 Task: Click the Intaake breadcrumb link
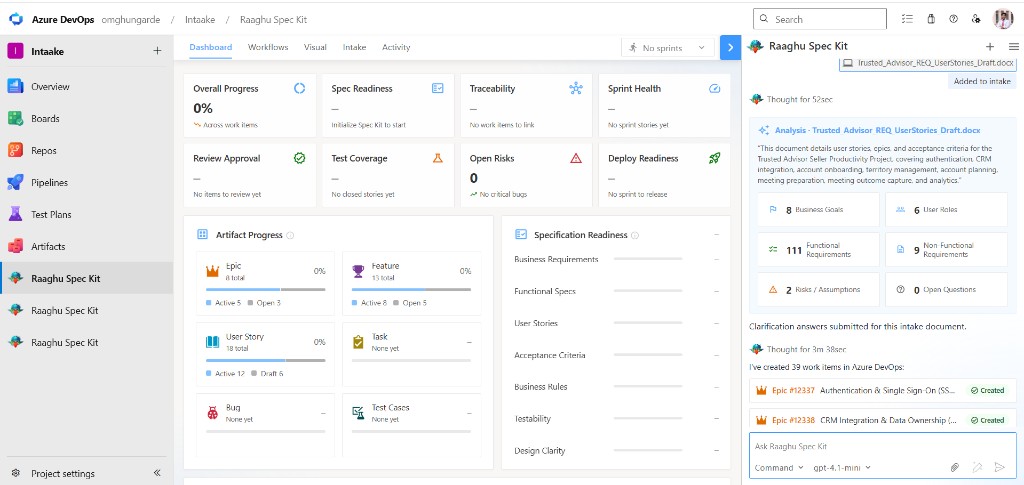pos(199,20)
